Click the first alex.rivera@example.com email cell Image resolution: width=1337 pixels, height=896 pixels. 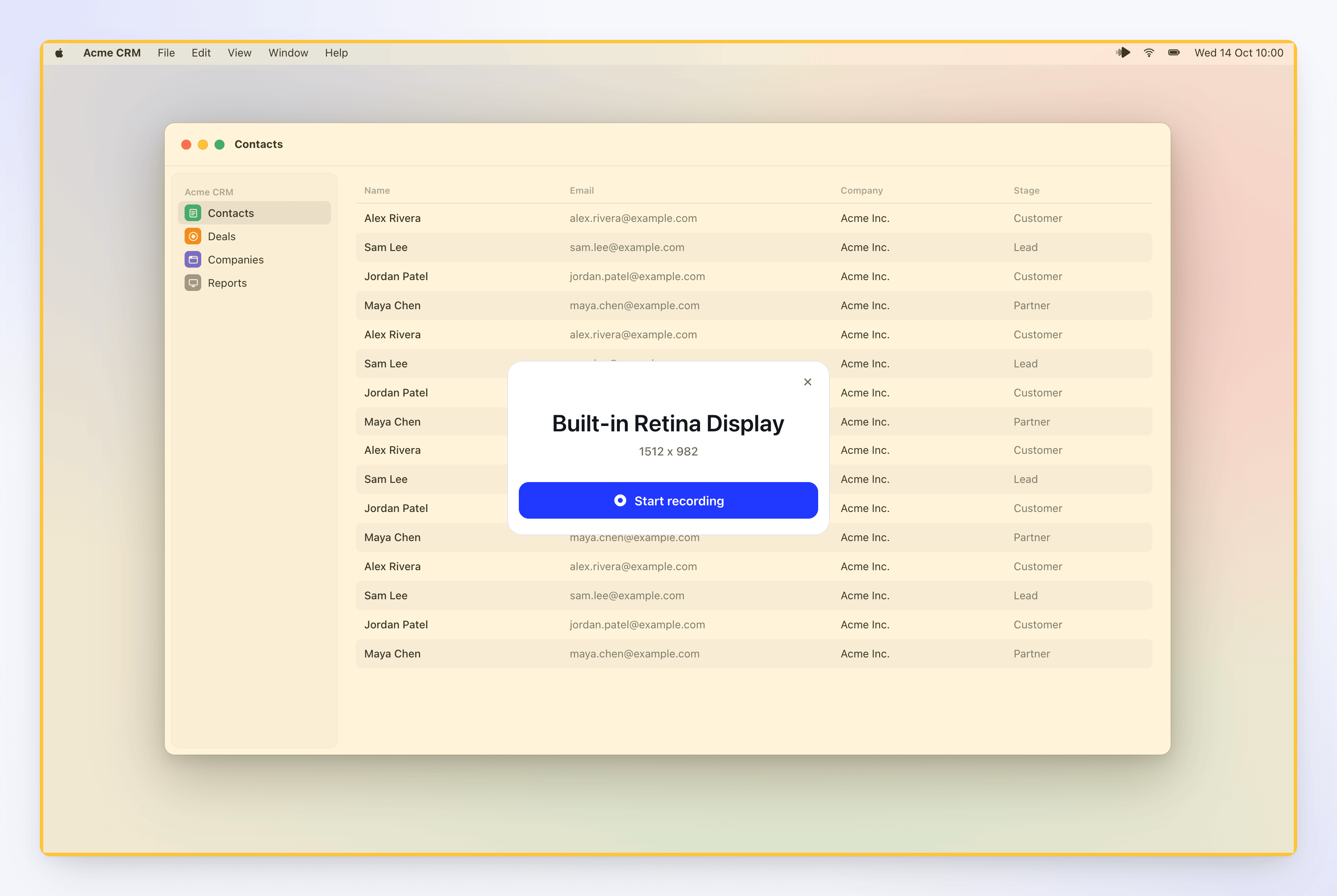633,218
